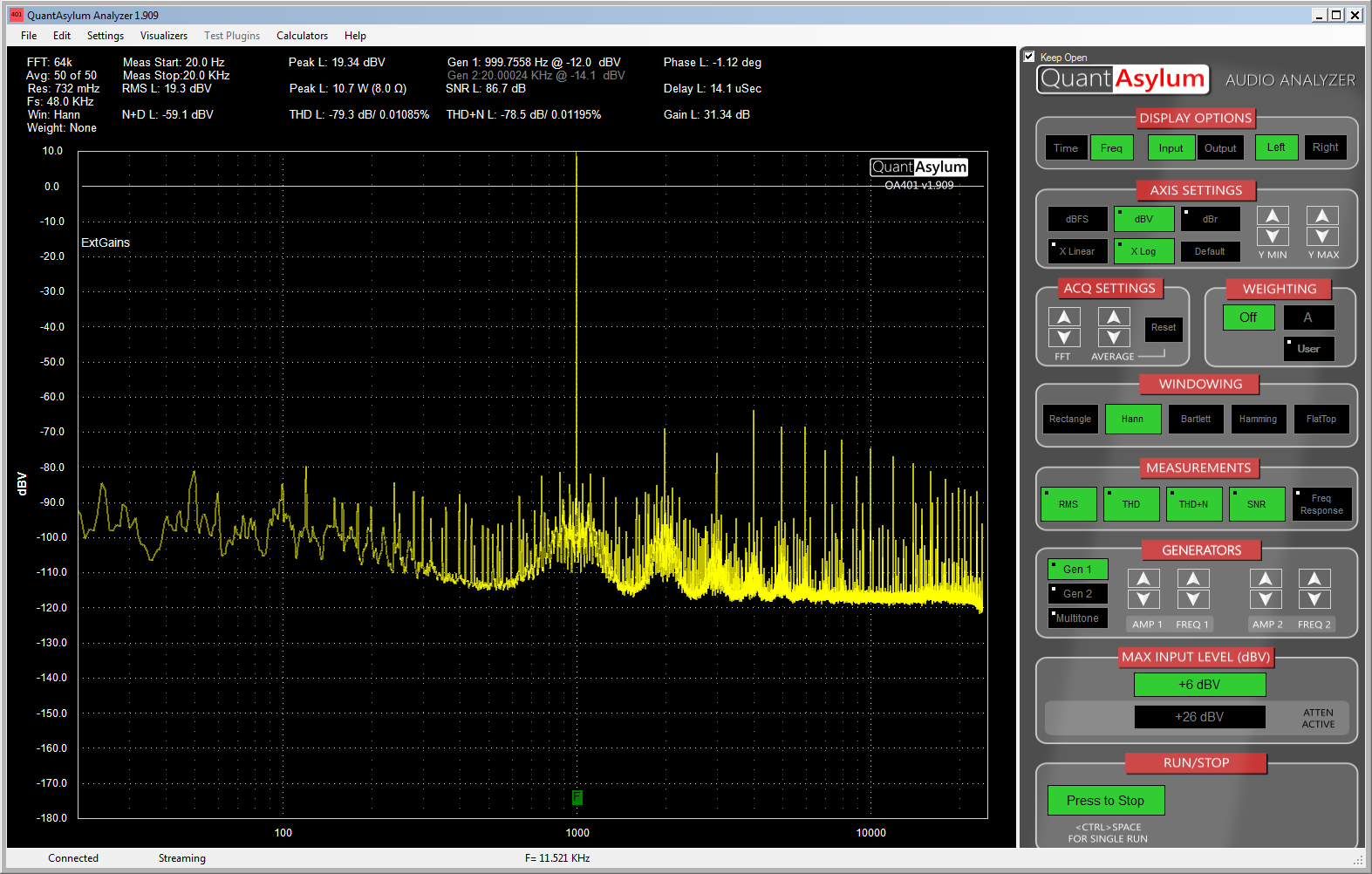Lower FREQ 1 using down arrow

click(x=1193, y=599)
